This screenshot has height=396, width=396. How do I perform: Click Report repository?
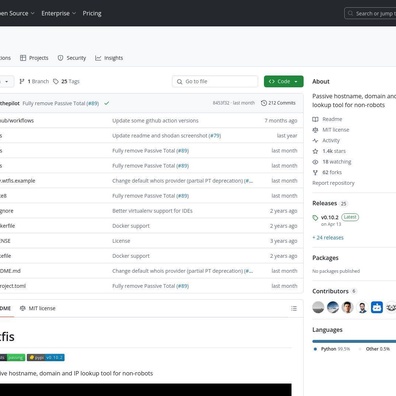click(x=333, y=183)
